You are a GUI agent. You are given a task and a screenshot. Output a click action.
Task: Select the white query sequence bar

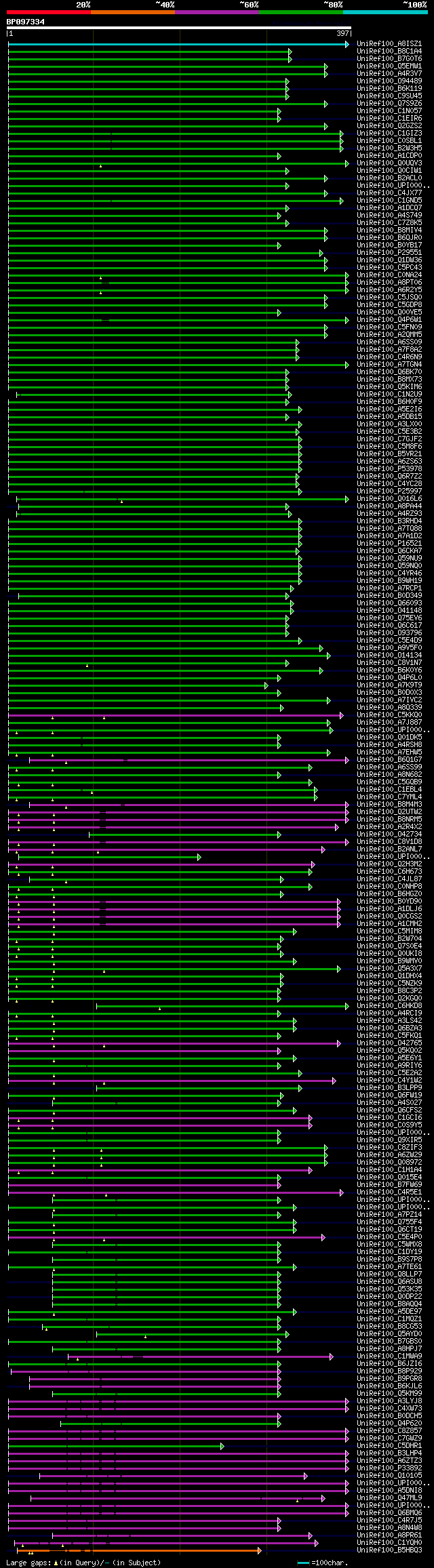179,28
